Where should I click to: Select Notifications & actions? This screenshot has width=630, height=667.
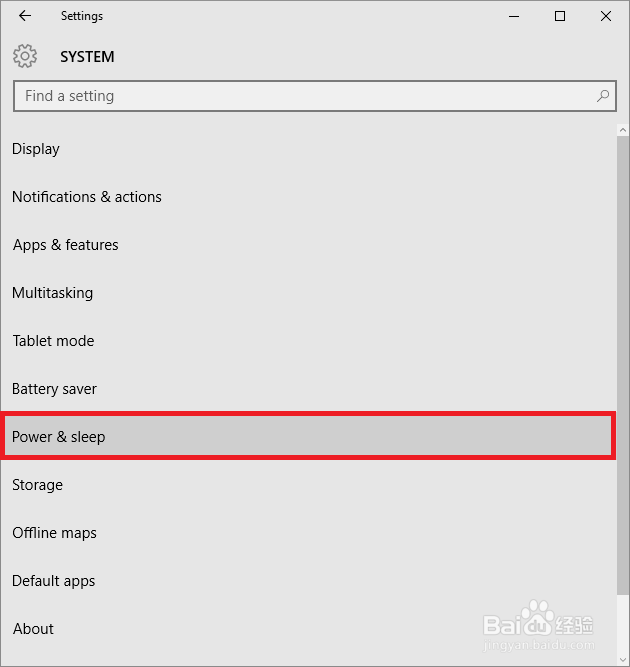pos(87,197)
